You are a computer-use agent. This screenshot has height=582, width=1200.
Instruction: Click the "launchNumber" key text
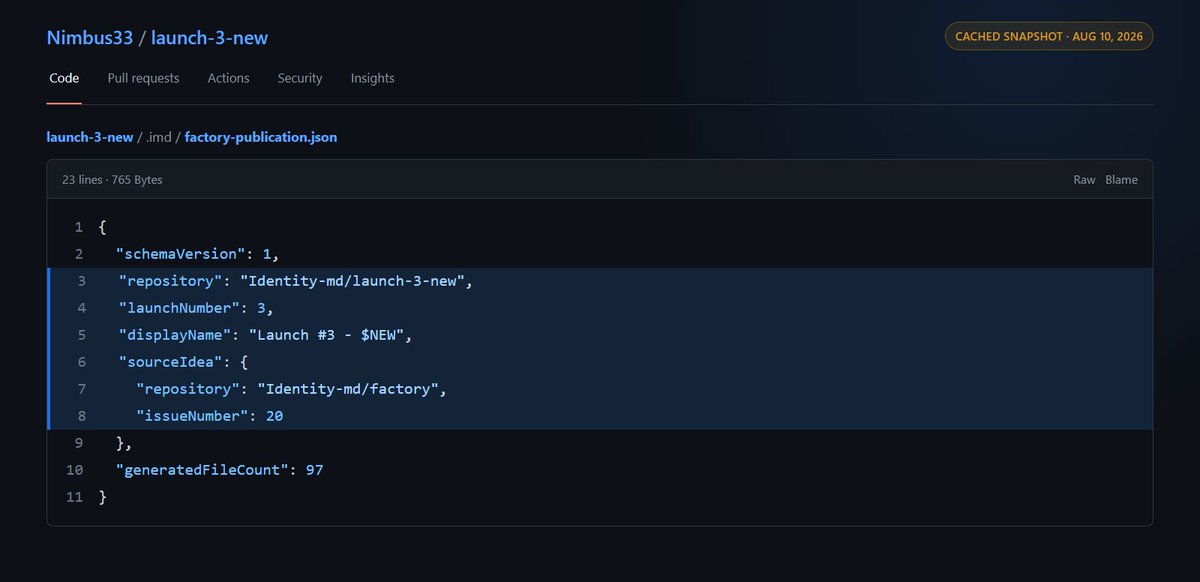point(180,308)
